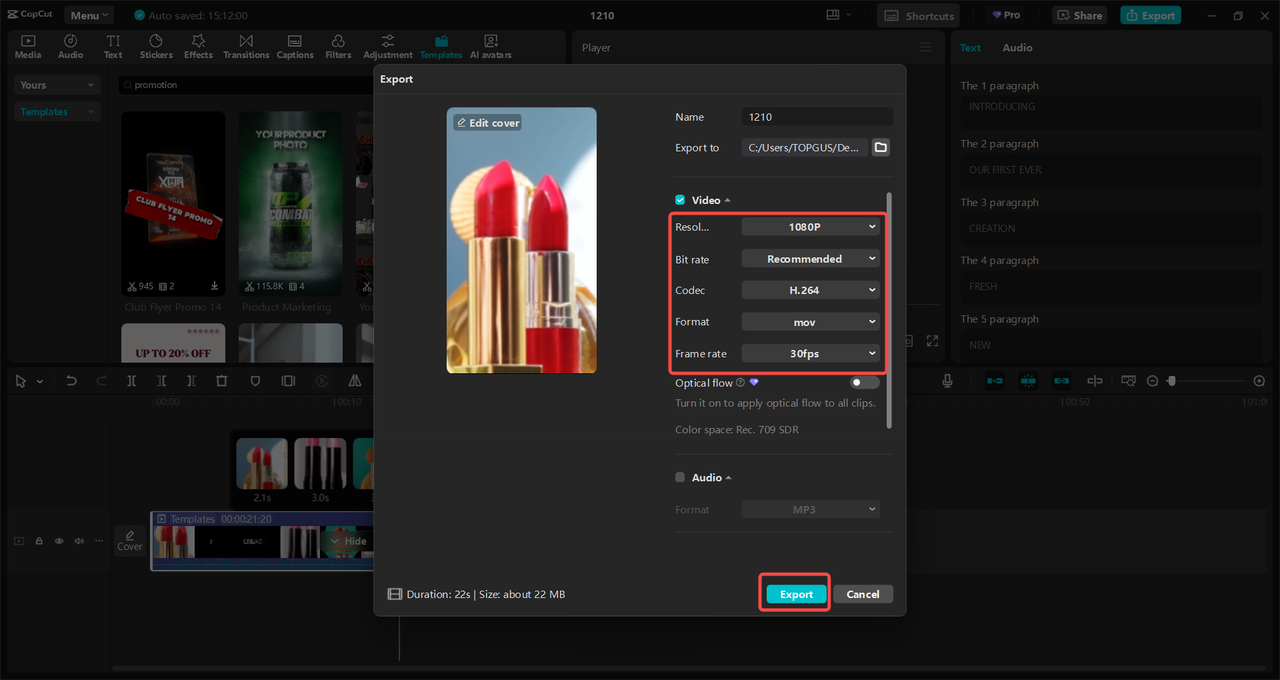Click the folder icon beside Export to path
The height and width of the screenshot is (680, 1280).
880,148
